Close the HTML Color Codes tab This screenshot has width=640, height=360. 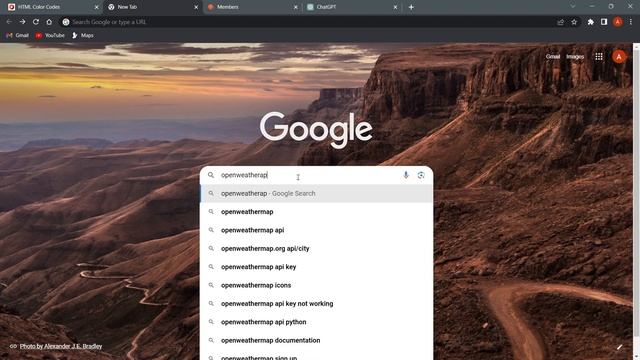pos(96,7)
